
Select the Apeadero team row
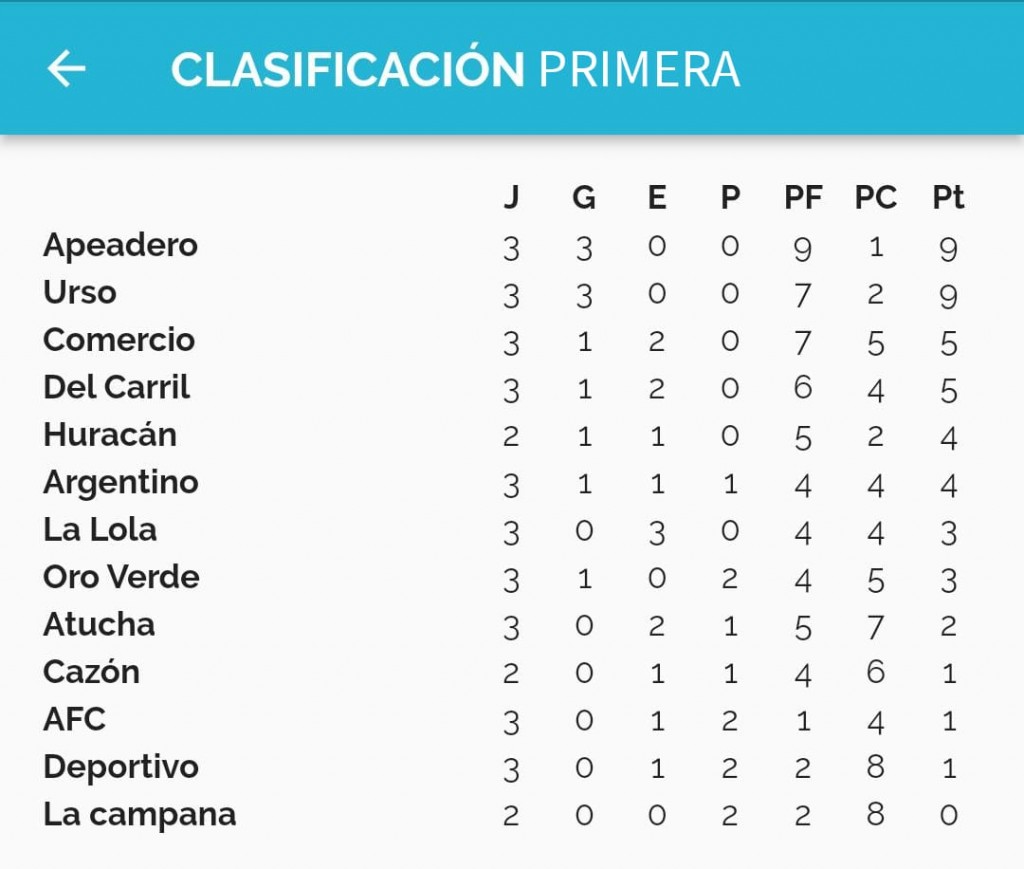121,245
